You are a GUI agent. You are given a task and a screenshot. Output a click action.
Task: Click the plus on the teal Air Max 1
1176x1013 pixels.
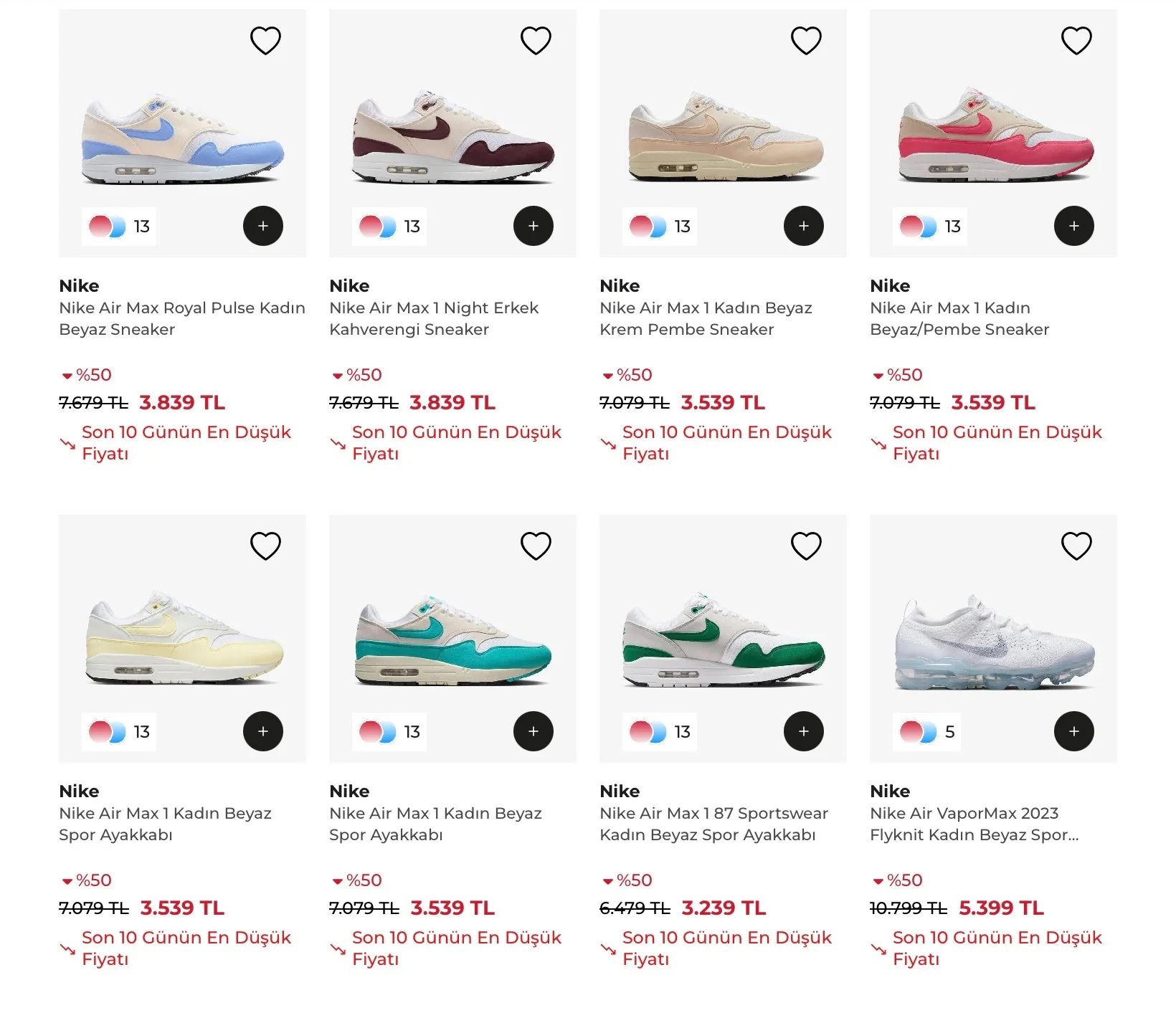(534, 731)
